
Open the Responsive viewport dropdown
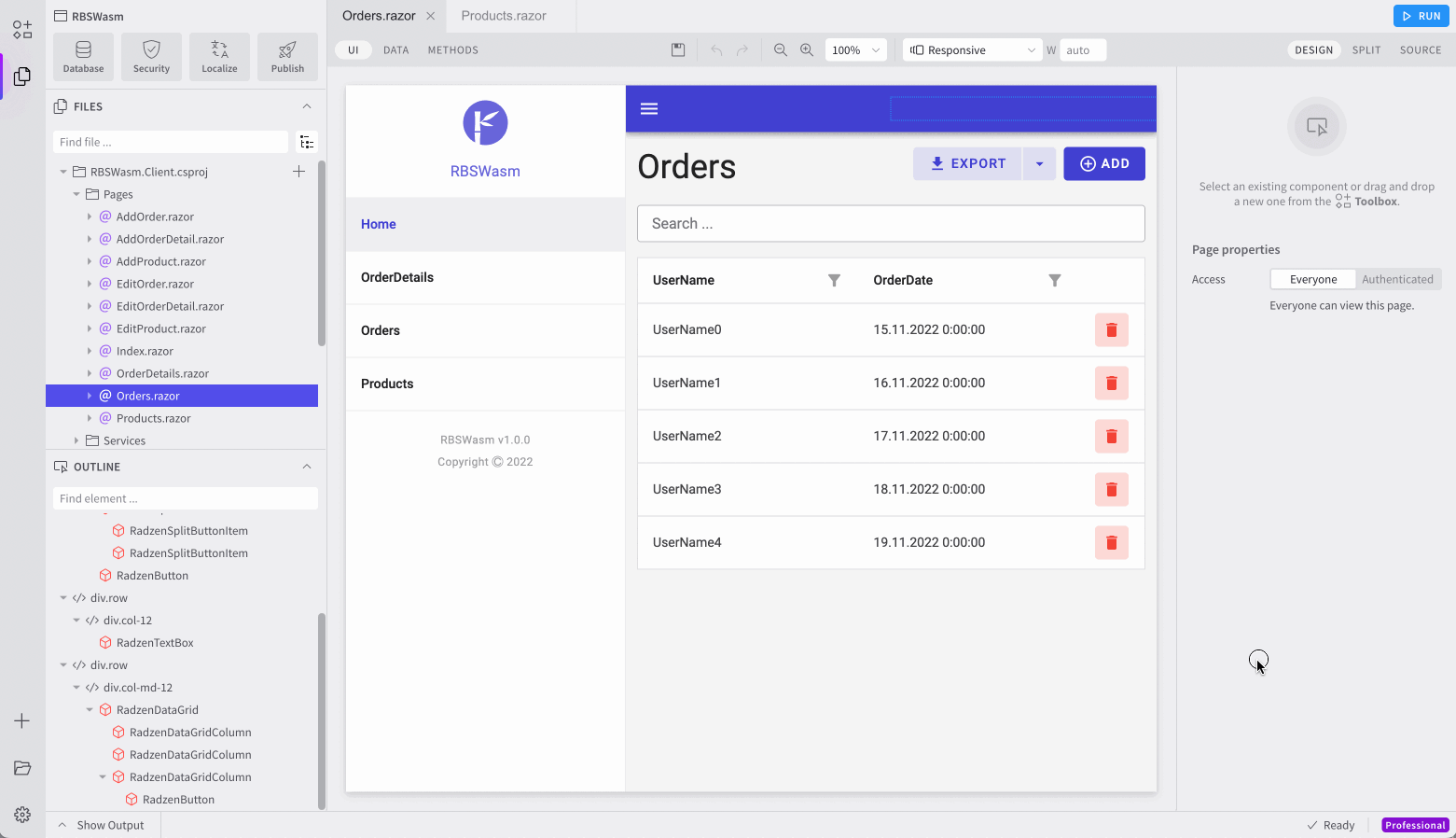pos(972,50)
